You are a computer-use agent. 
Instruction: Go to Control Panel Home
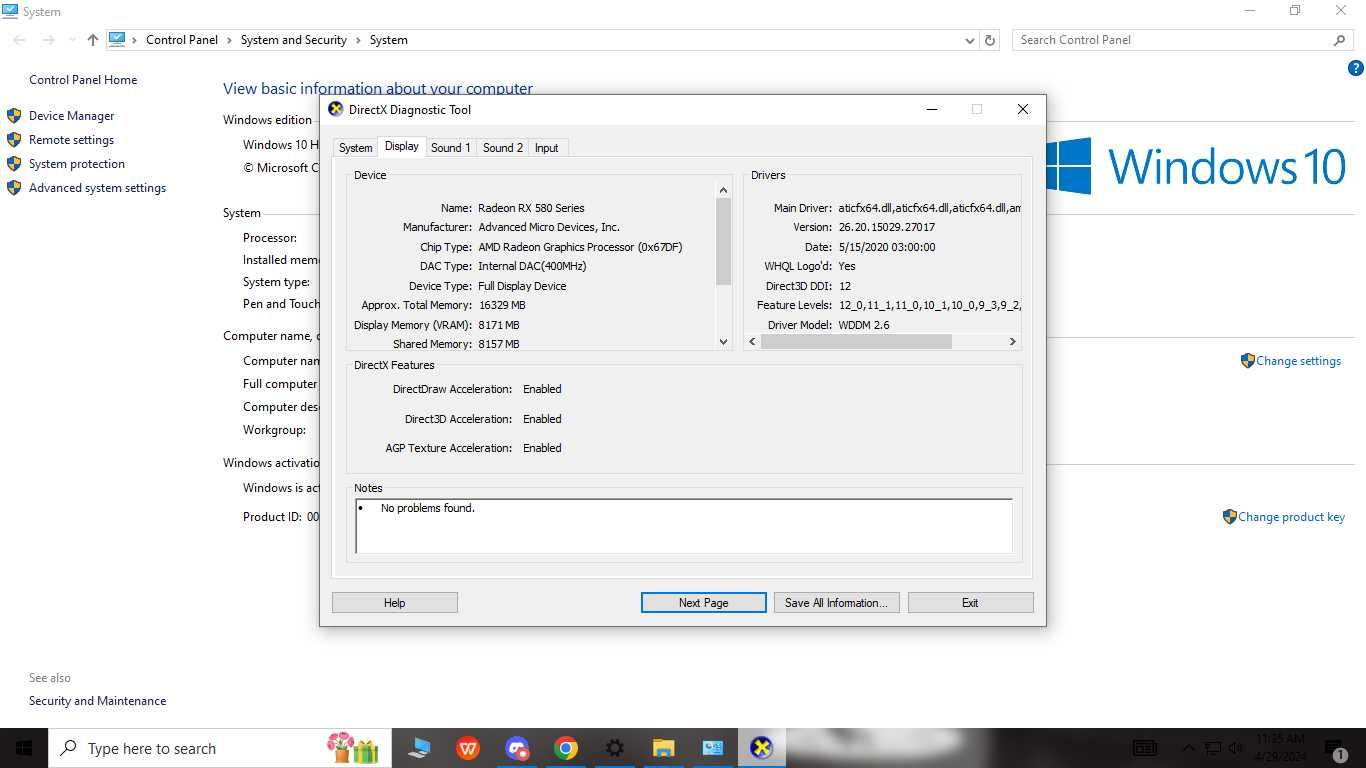click(x=83, y=80)
